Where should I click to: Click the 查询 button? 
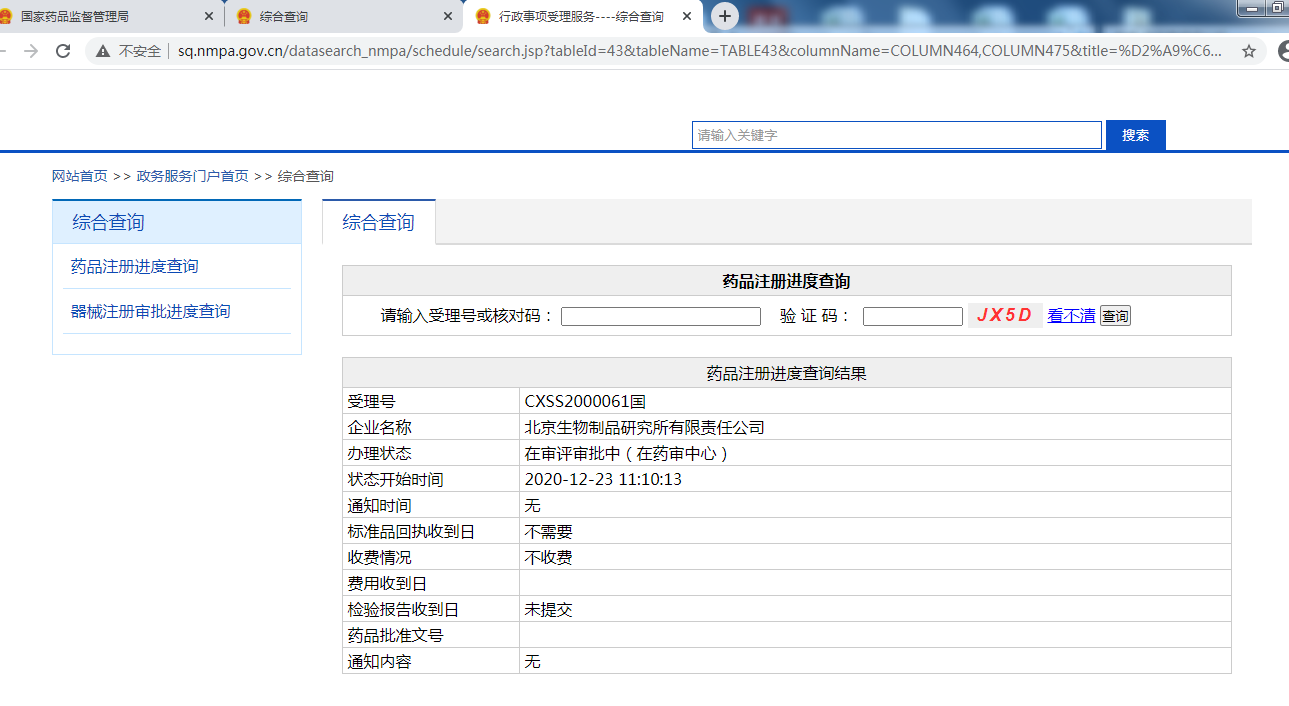(1115, 316)
